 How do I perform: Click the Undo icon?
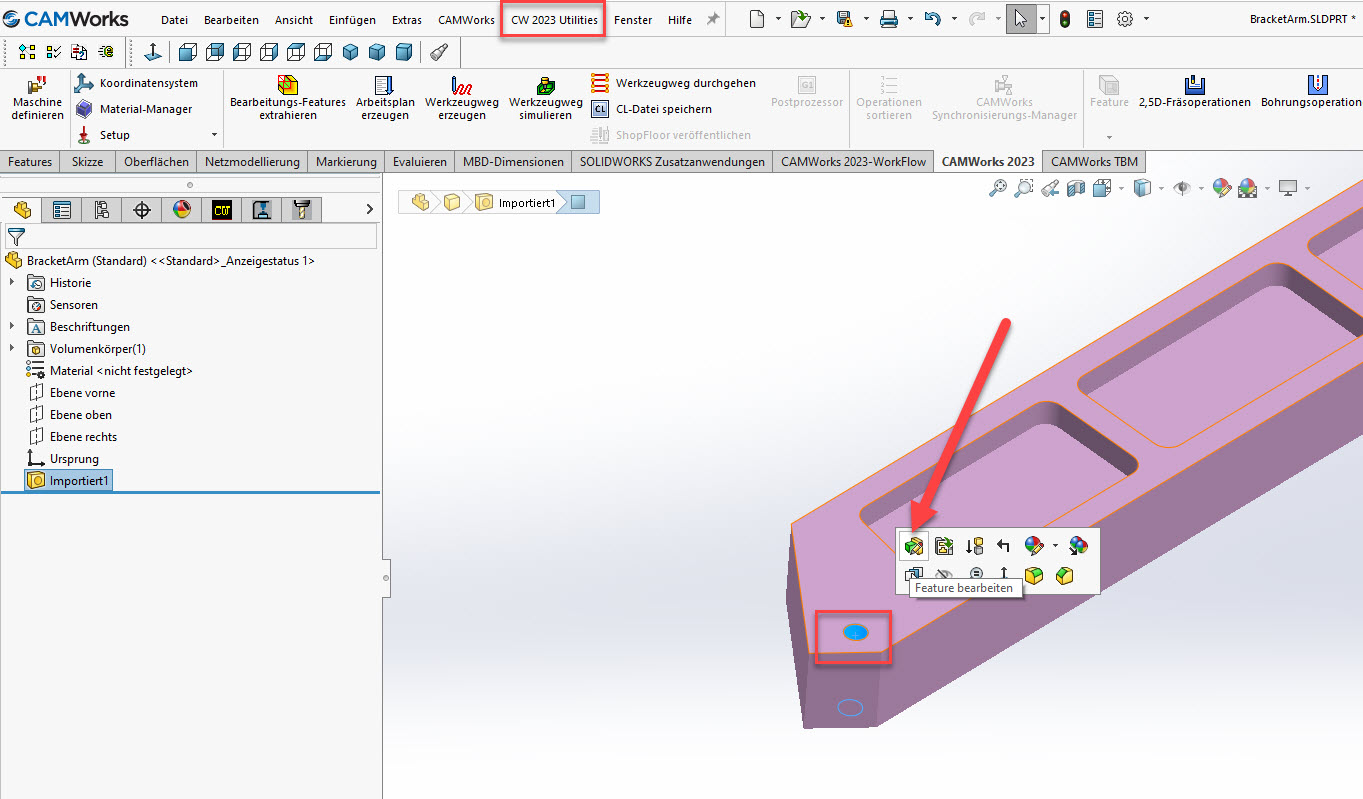pos(932,19)
